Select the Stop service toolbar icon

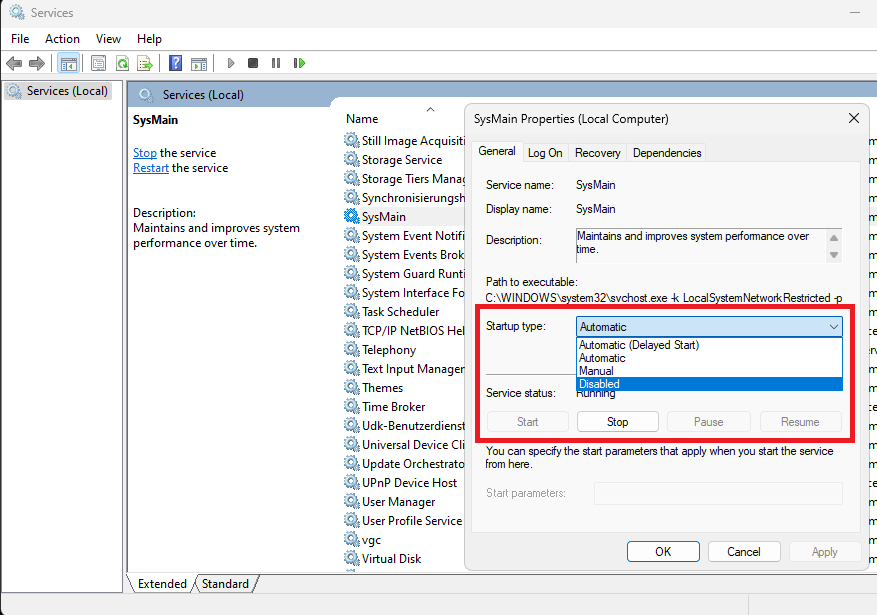coord(253,63)
